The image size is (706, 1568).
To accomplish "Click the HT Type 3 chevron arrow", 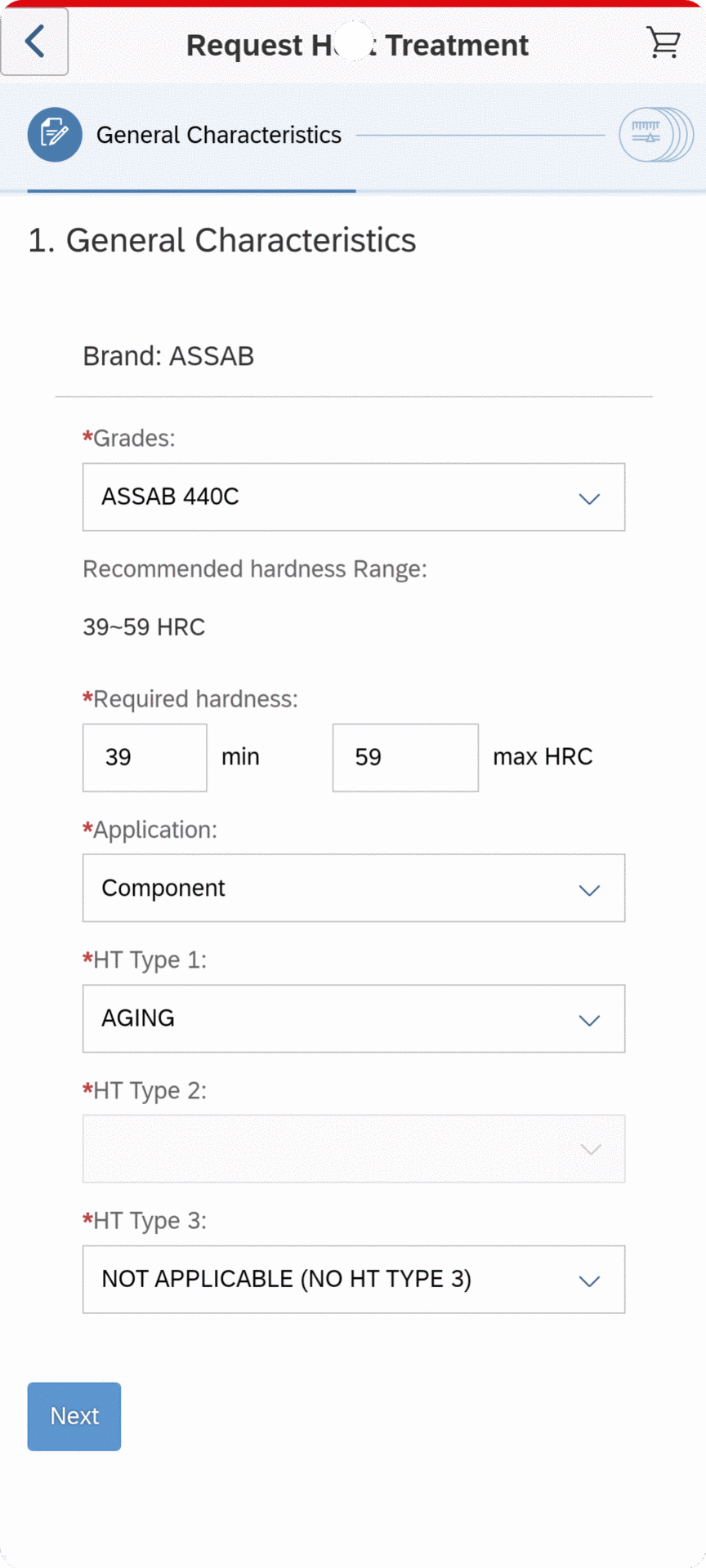I will tap(589, 1281).
